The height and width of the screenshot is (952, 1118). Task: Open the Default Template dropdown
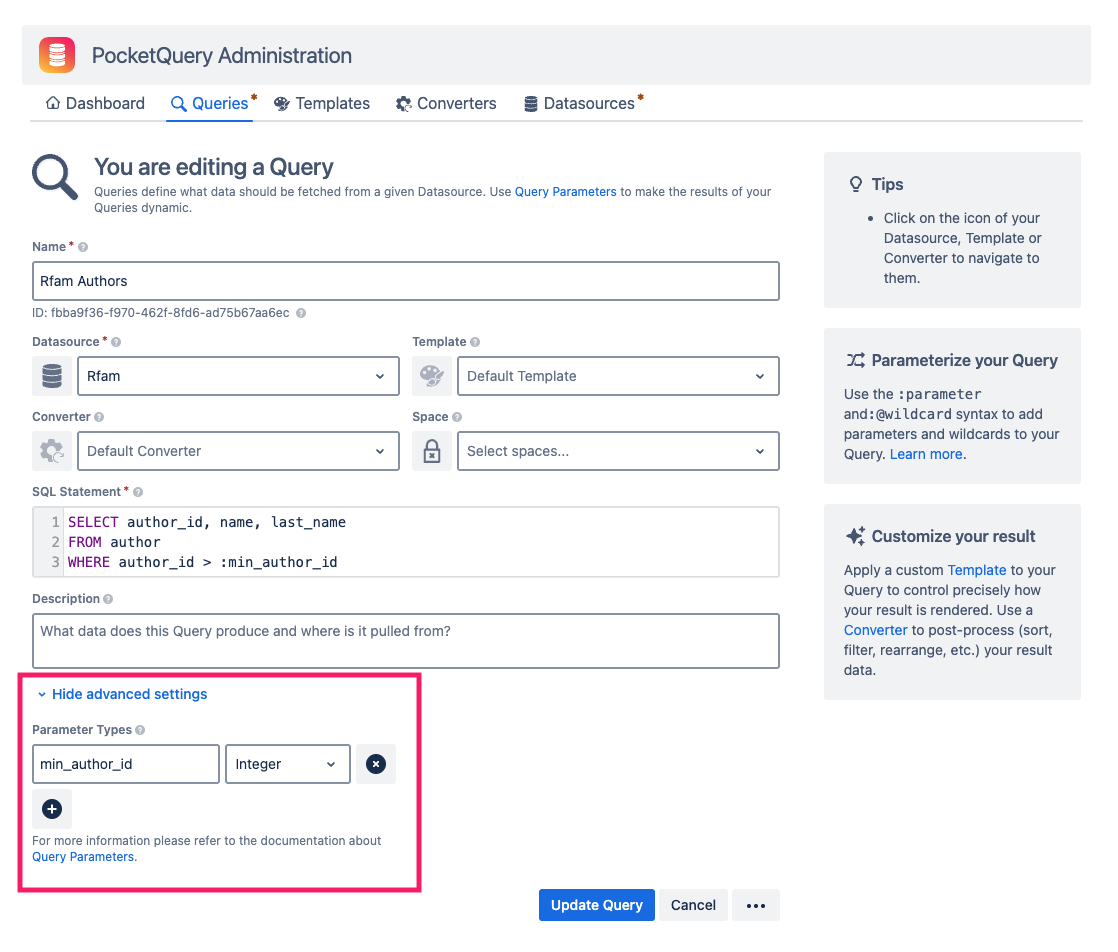tap(618, 376)
